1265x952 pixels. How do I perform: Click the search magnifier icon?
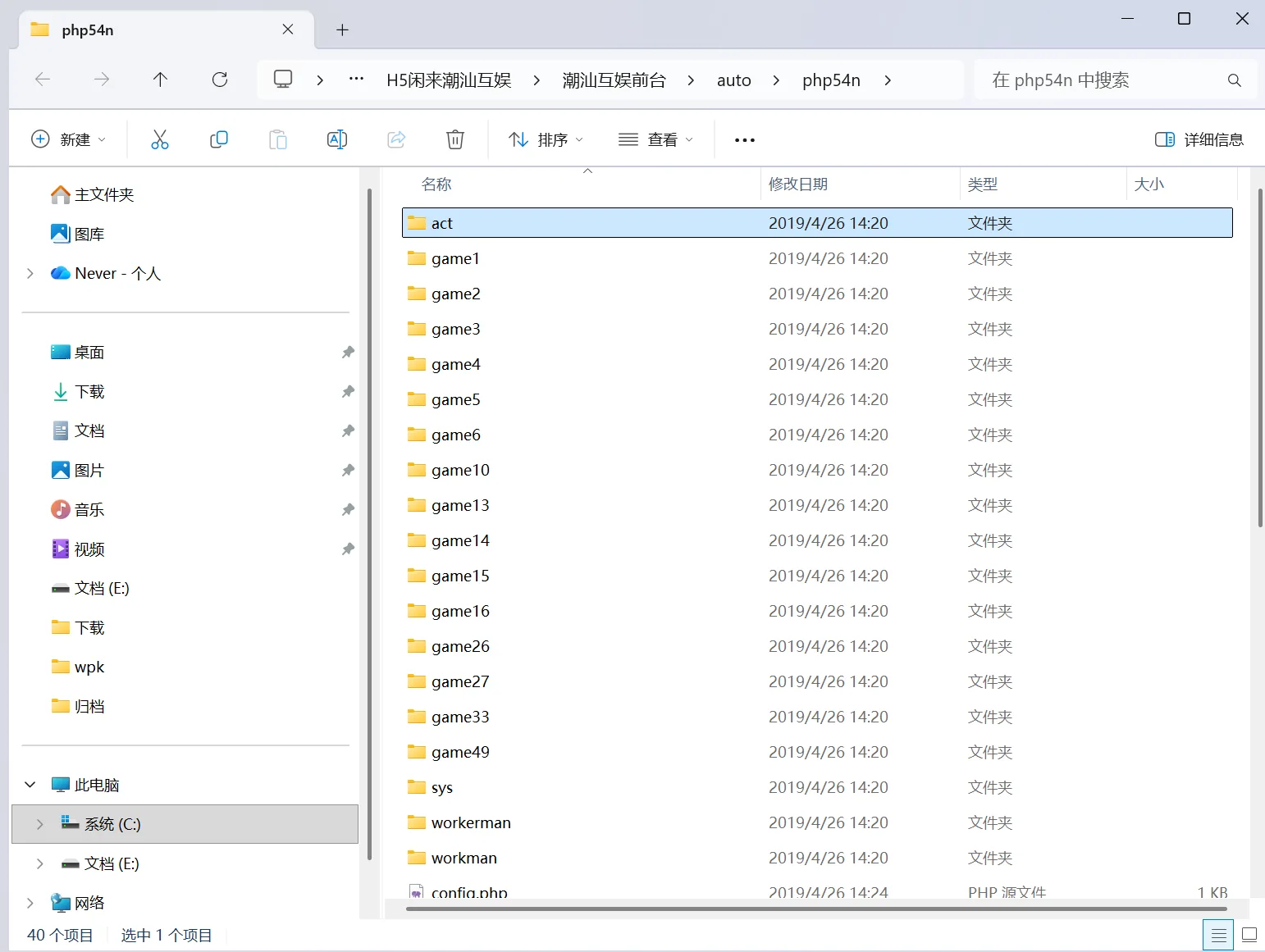(1234, 80)
